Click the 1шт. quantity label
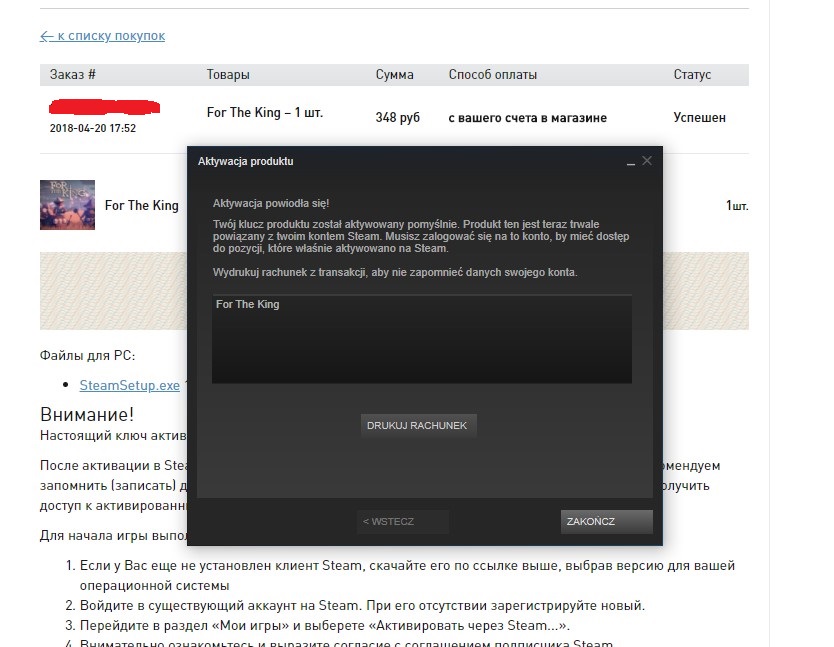The width and height of the screenshot is (834, 647). (x=737, y=205)
